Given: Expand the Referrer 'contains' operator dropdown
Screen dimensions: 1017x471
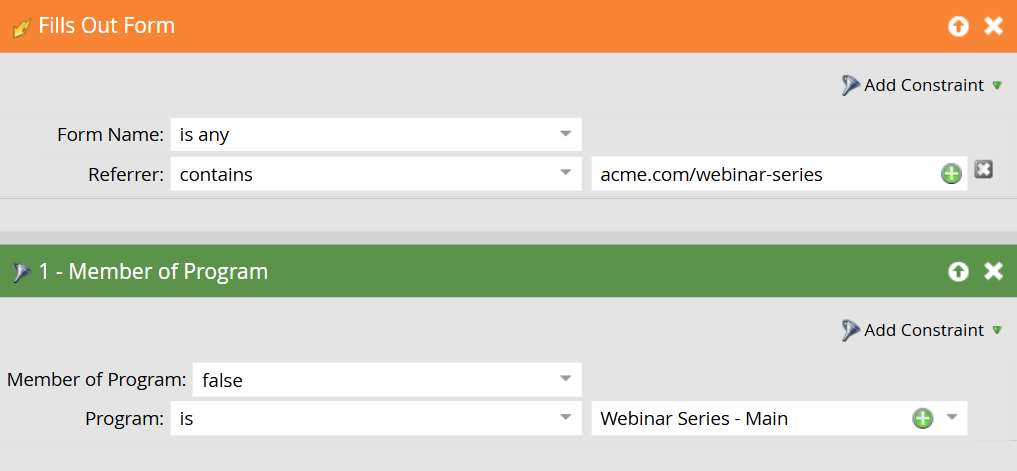Looking at the screenshot, I should [x=565, y=175].
